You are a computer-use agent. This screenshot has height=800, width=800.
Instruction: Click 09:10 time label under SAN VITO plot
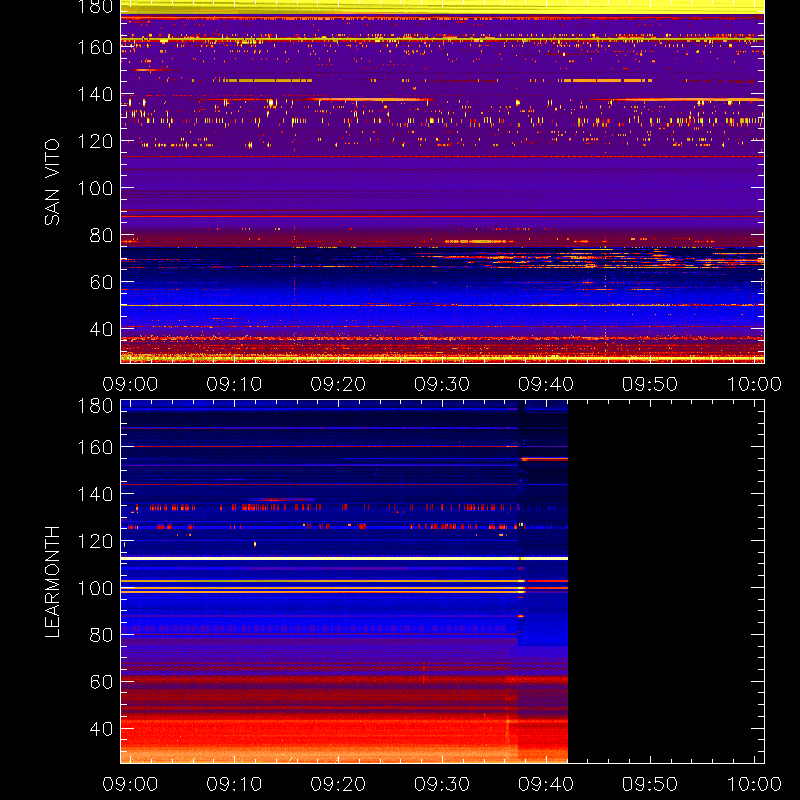click(x=234, y=384)
